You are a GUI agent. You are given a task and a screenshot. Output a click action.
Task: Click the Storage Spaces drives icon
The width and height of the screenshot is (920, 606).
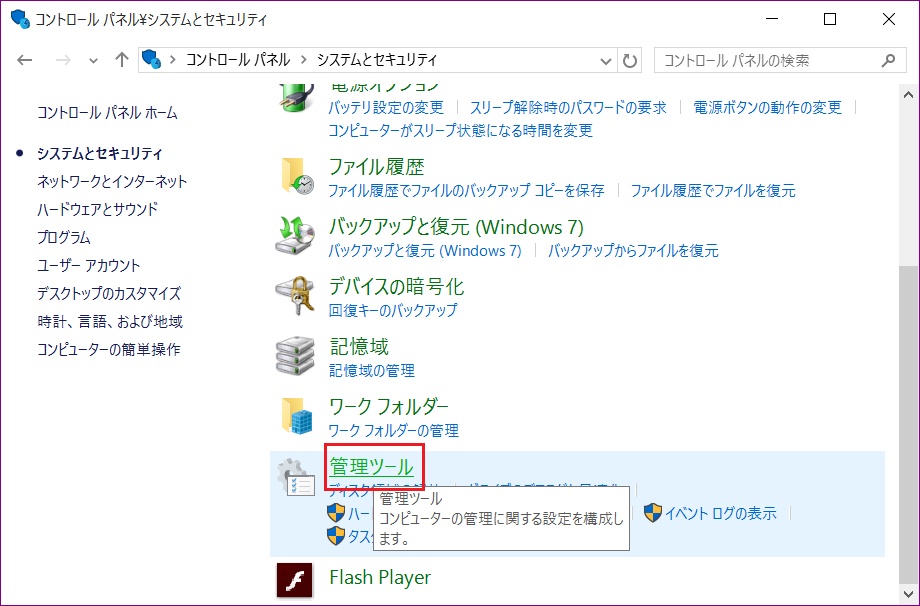[x=295, y=356]
